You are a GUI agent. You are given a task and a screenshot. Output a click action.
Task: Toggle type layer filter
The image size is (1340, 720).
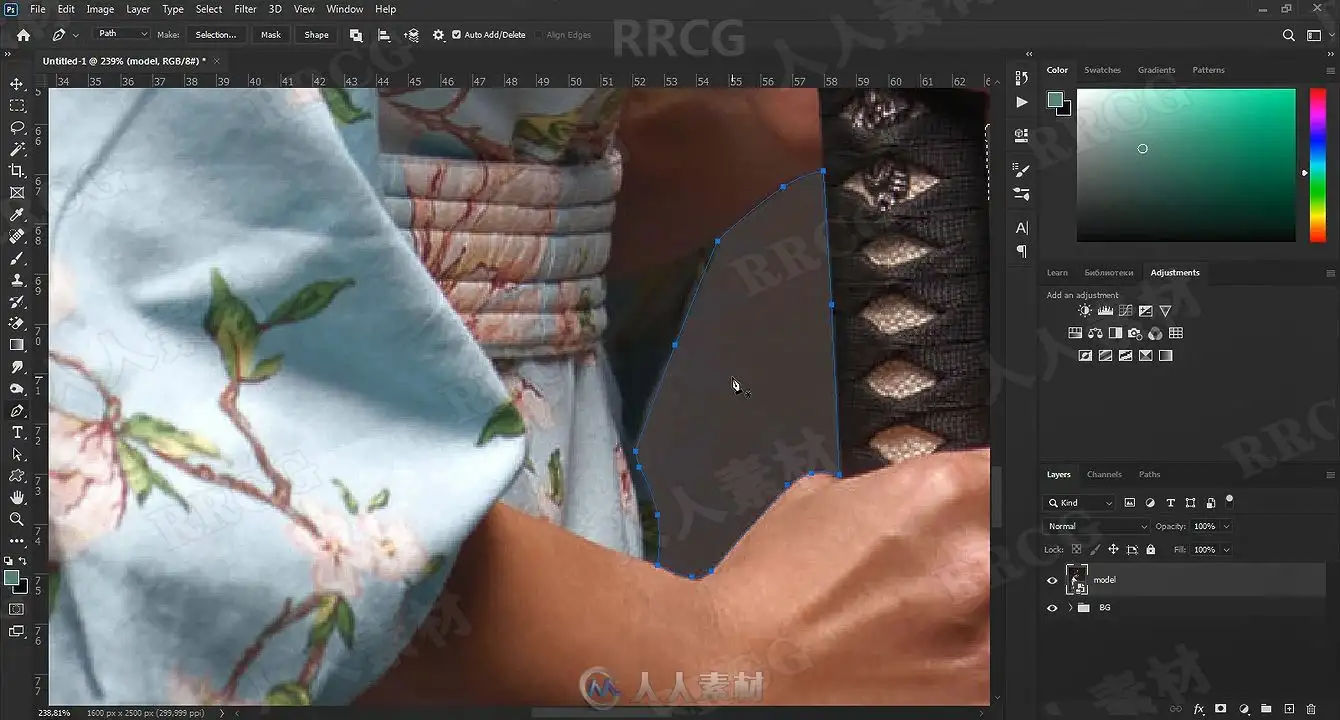pos(1170,503)
